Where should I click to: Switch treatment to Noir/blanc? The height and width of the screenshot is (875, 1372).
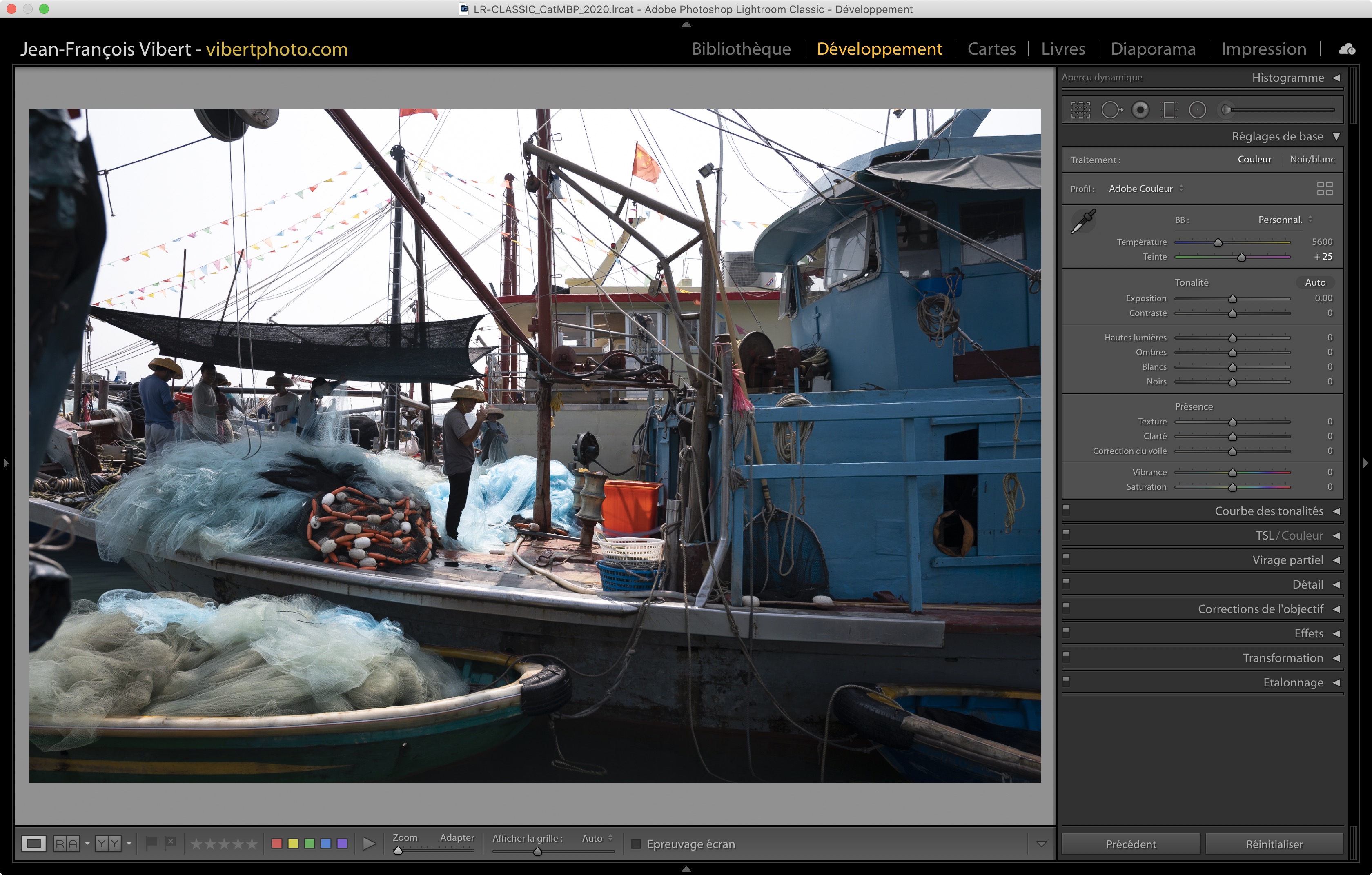tap(1312, 160)
